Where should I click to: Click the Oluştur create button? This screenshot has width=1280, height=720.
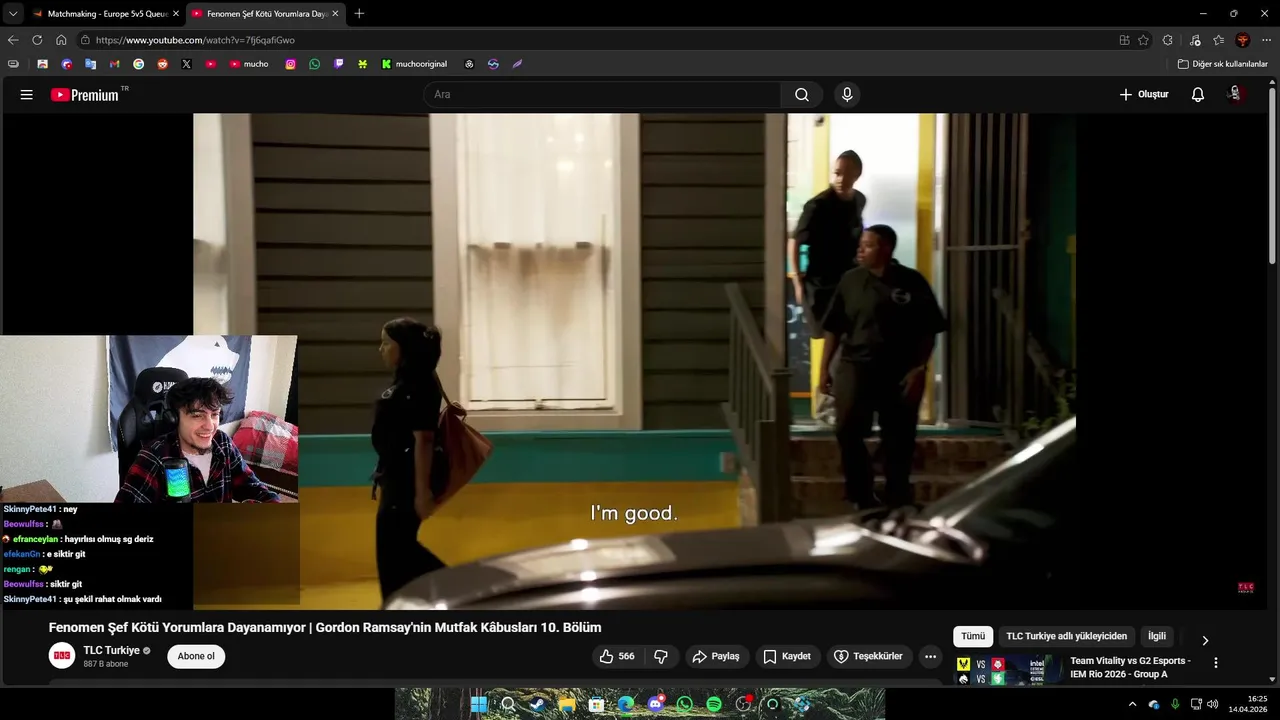point(1144,95)
